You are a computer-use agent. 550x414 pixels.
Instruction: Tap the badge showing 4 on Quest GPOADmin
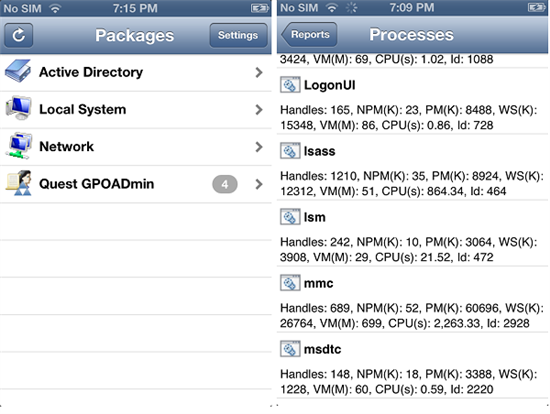[x=225, y=184]
